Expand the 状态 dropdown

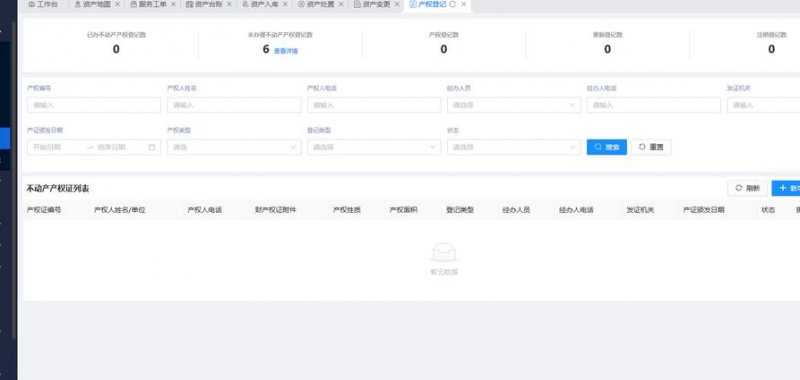(514, 147)
